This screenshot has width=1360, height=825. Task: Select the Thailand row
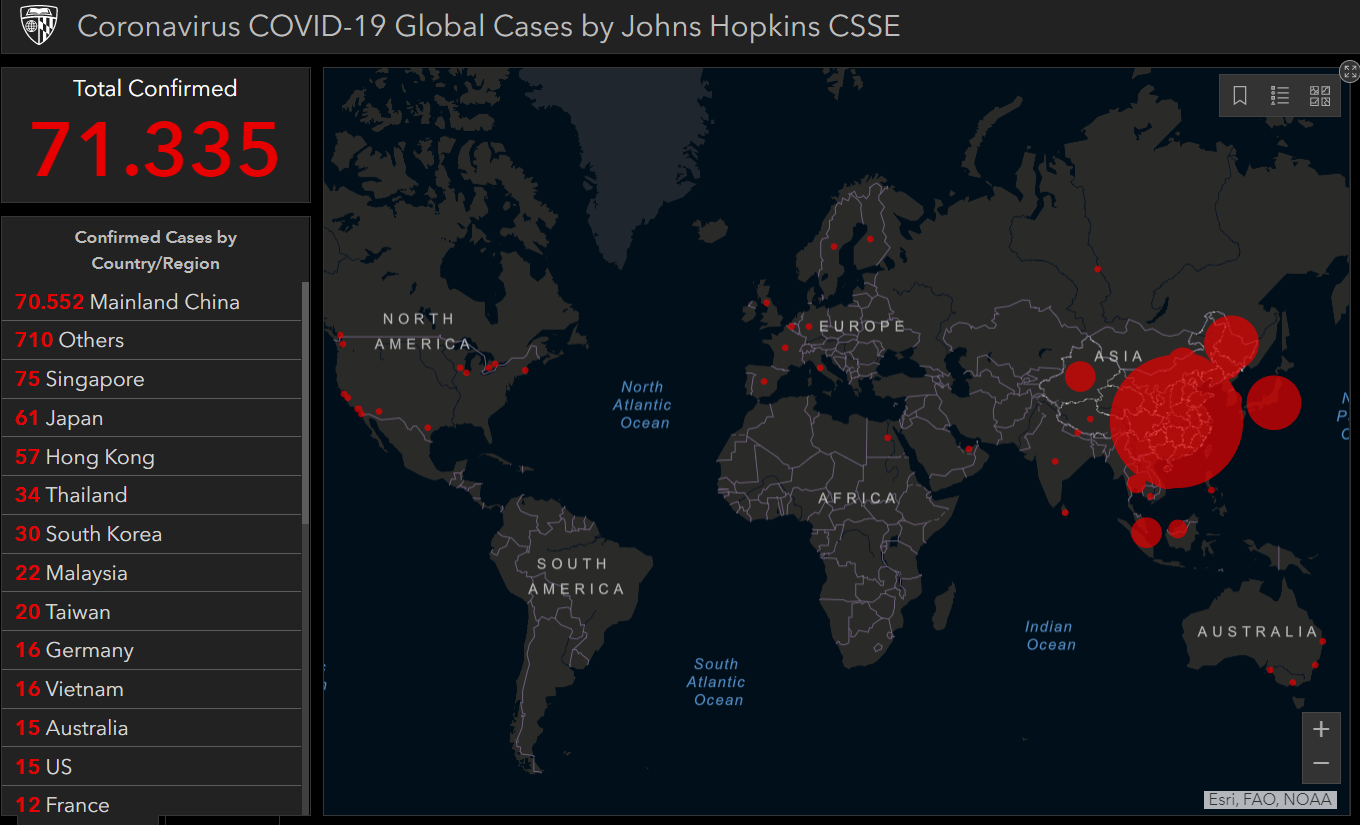pos(152,496)
